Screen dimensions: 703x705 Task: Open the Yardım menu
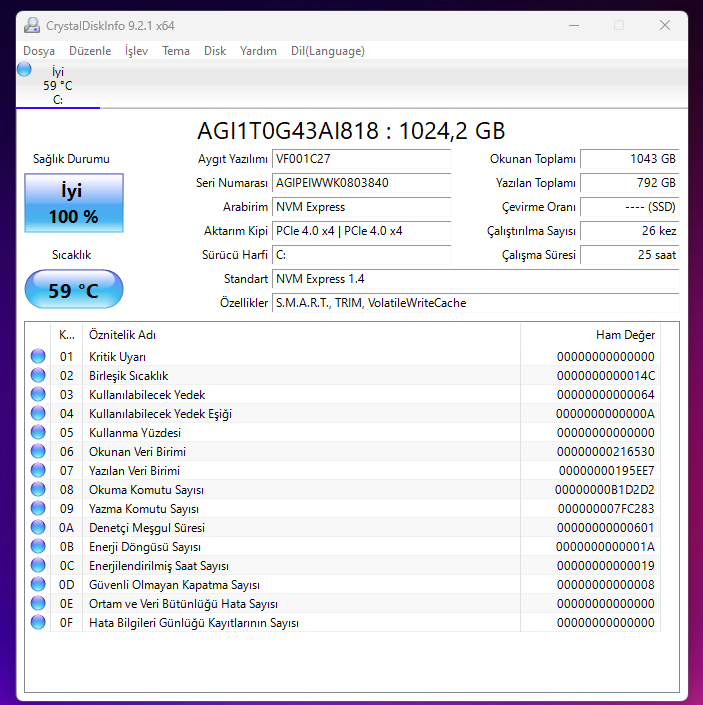coord(258,51)
